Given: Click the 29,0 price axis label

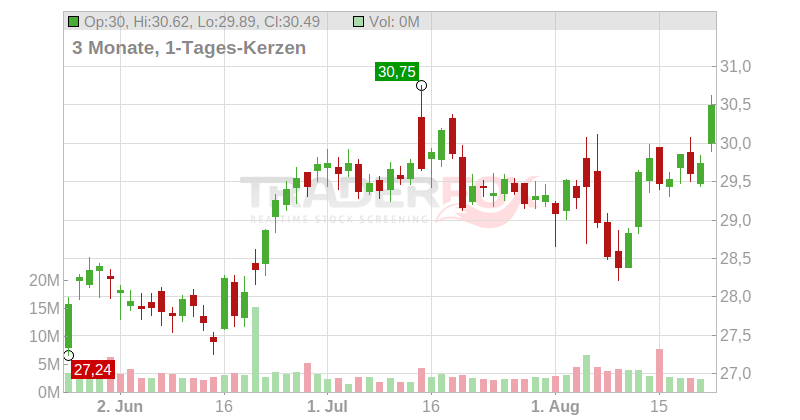Looking at the screenshot, I should (735, 220).
